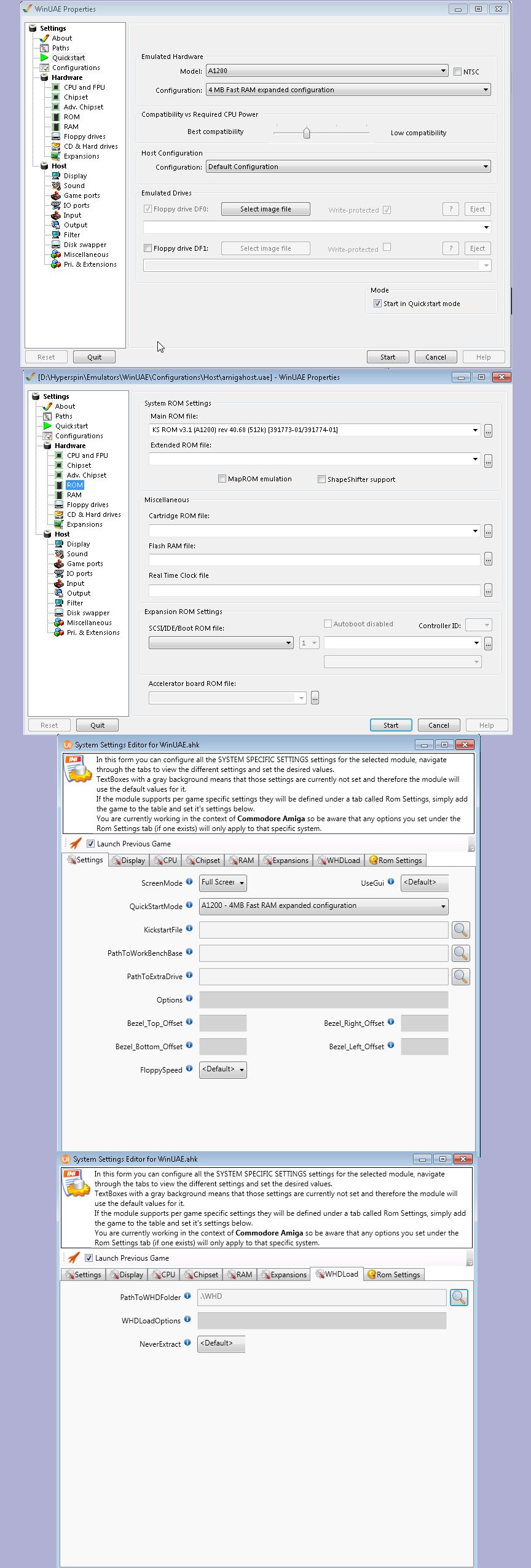Screen dimensions: 531x1568
Task: Open Pri. & Extensions in second window
Action: tap(93, 632)
